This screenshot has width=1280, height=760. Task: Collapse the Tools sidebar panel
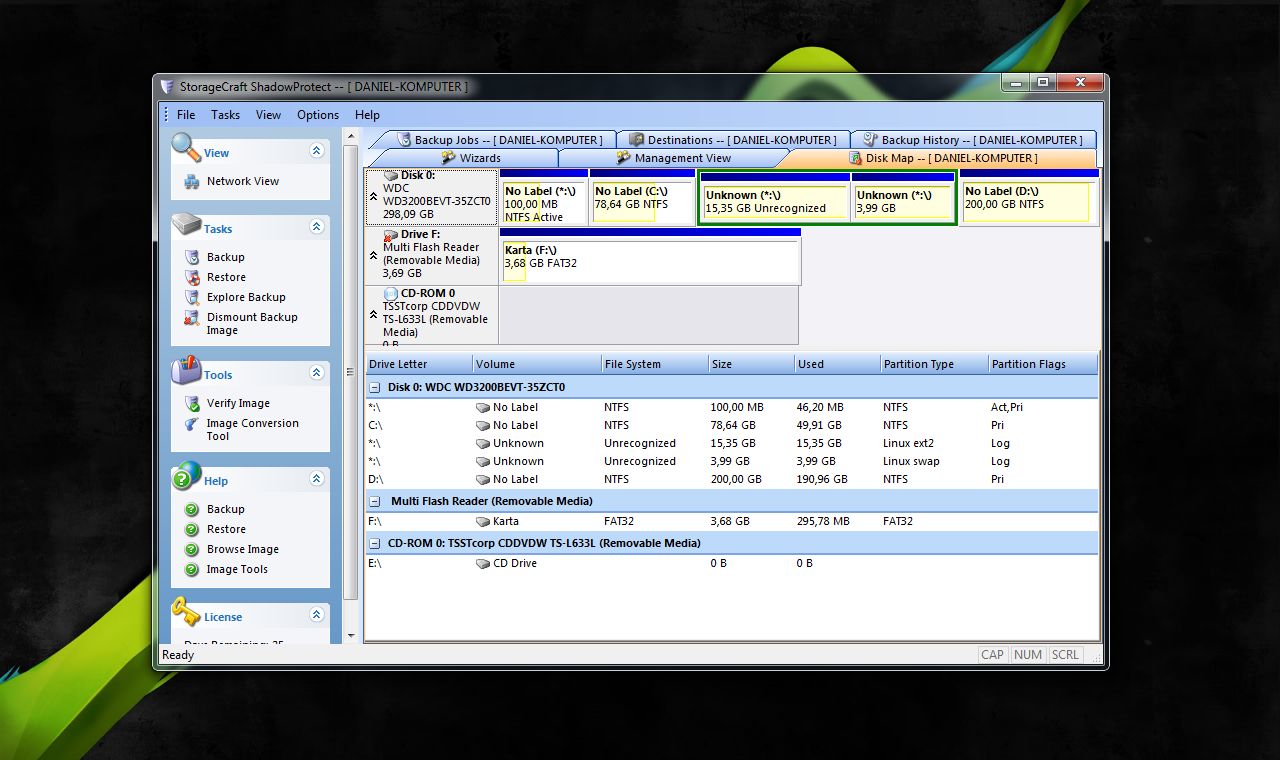(317, 373)
